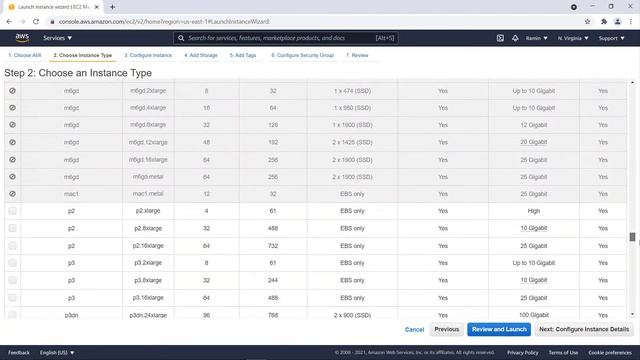This screenshot has width=640, height=360.
Task: Click the scrollbar down arrow
Action: point(632,314)
